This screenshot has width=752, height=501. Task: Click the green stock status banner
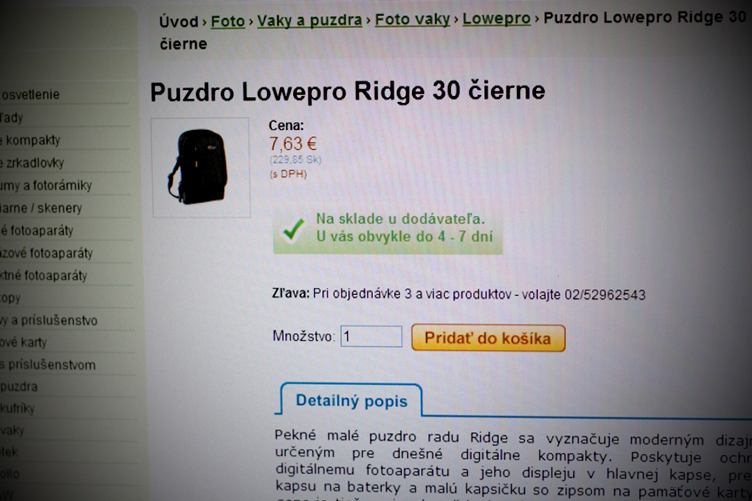388,230
